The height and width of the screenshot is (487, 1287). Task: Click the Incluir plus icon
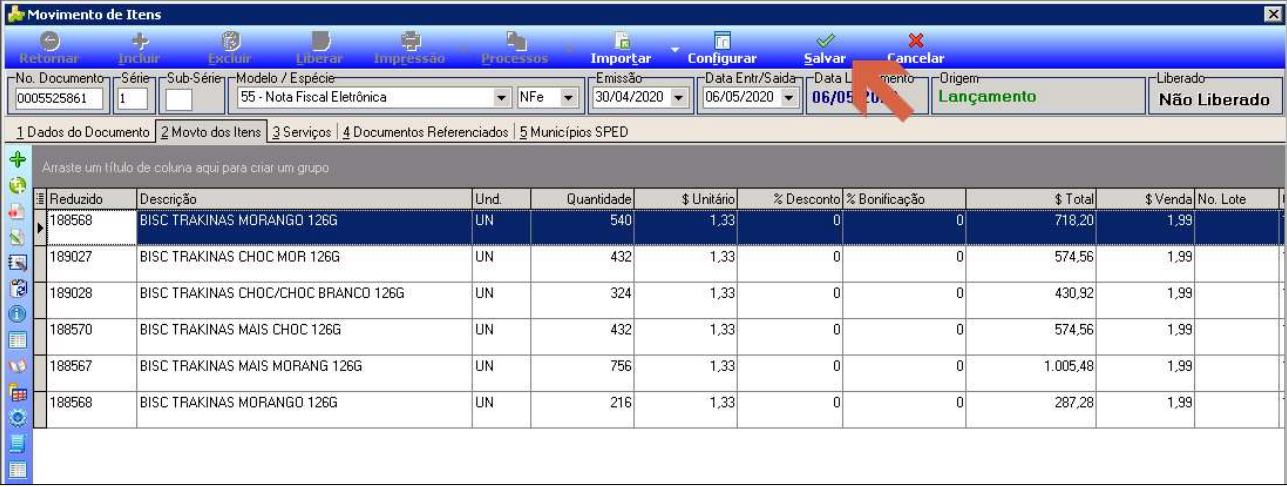coord(139,42)
